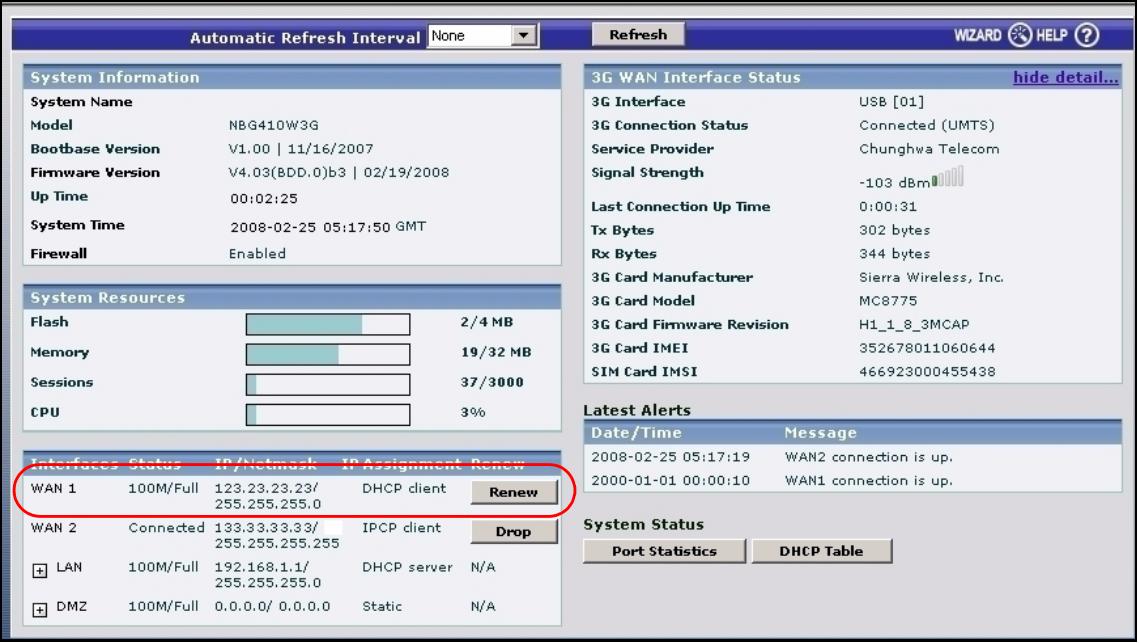The width and height of the screenshot is (1139, 643).
Task: Expand the DMZ interface row
Action: [x=40, y=610]
